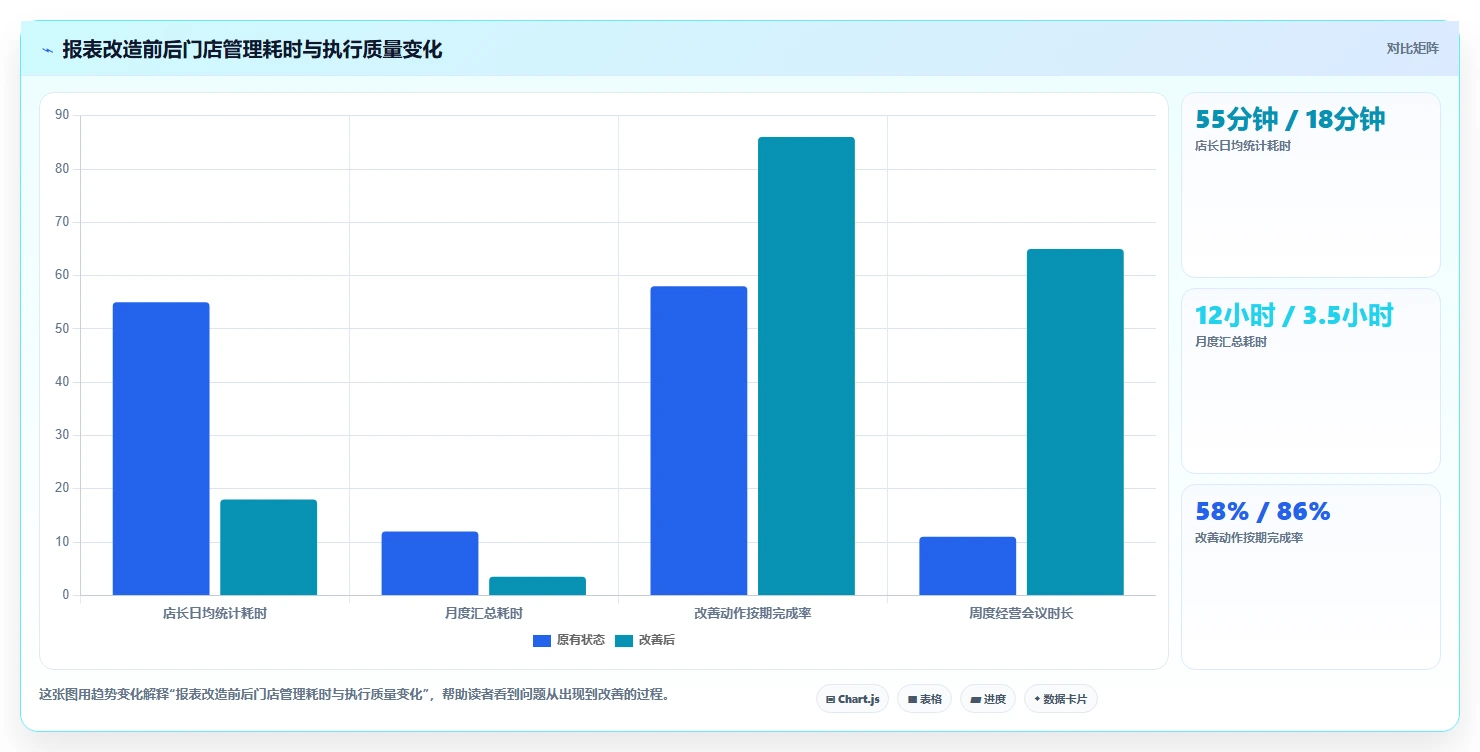Image resolution: width=1480 pixels, height=752 pixels.
Task: Click the 90 y-axis tick label
Action: pos(62,115)
